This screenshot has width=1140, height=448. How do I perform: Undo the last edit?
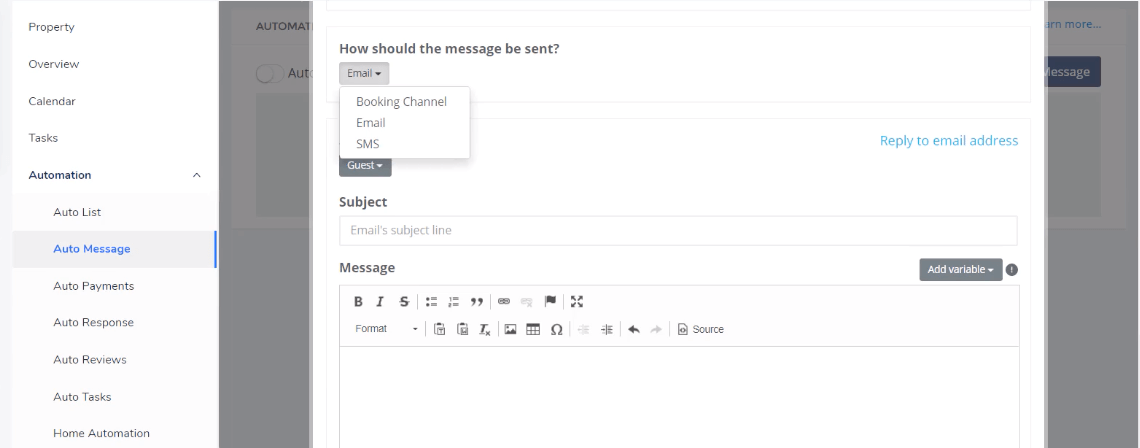tap(633, 329)
